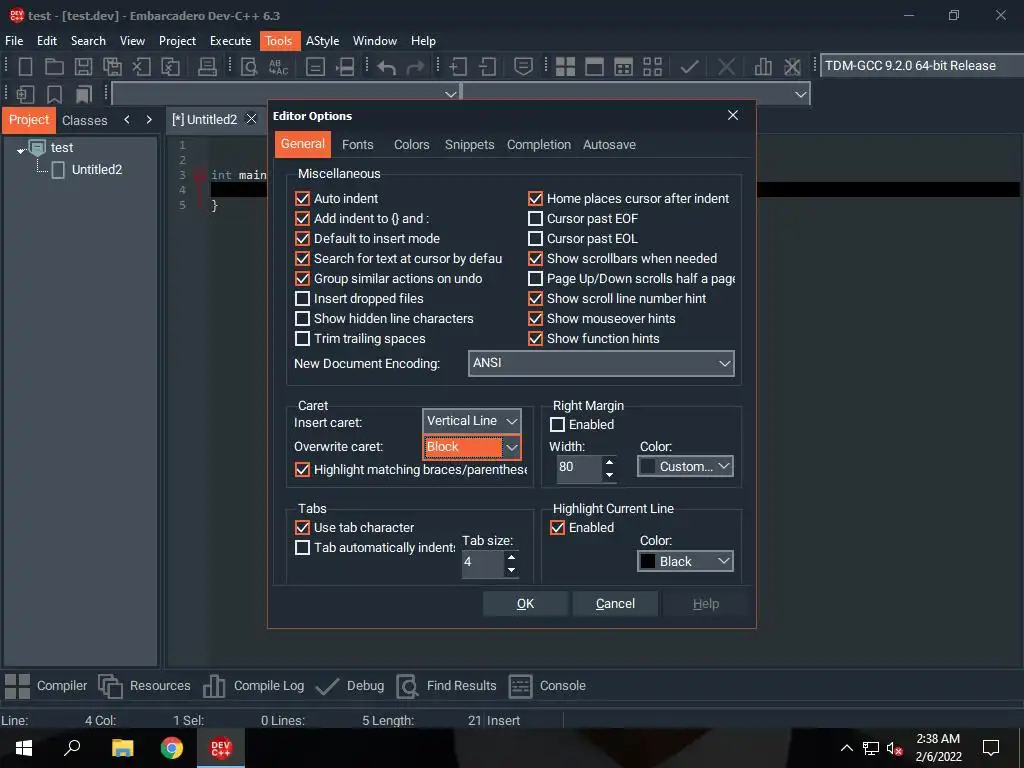The image size is (1024, 768).
Task: Open the Resources panel at bottom
Action: 144,686
